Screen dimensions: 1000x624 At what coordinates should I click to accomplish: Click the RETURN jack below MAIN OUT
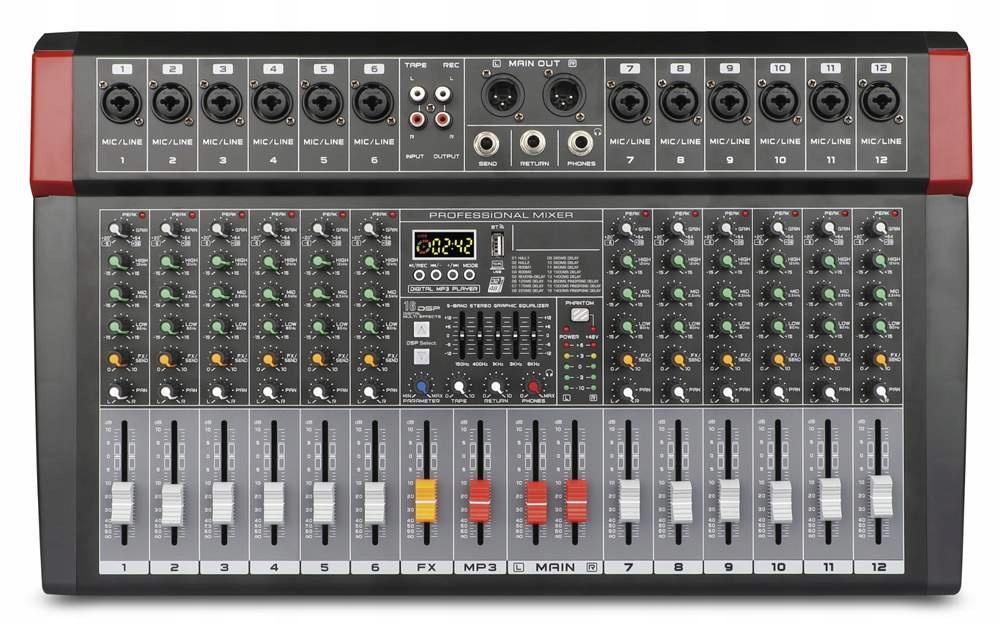[x=533, y=142]
